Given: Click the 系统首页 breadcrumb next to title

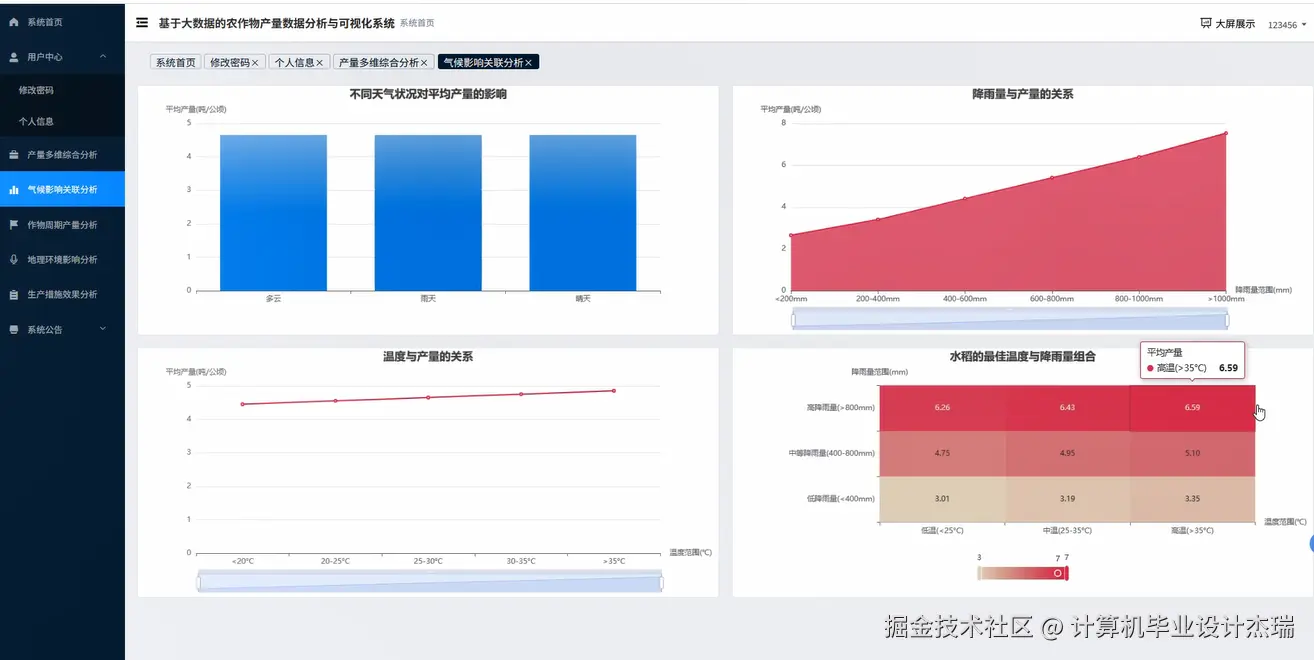Looking at the screenshot, I should pyautogui.click(x=417, y=22).
